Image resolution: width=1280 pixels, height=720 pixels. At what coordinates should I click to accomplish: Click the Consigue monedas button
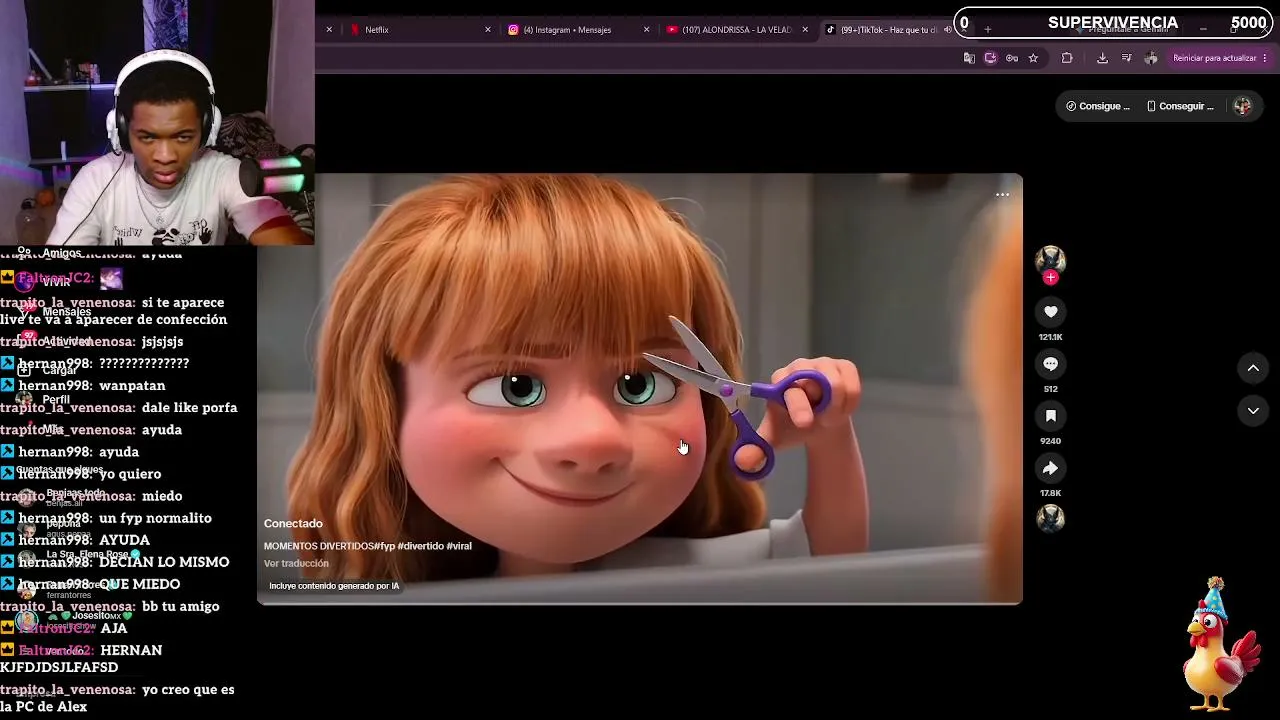[1098, 106]
